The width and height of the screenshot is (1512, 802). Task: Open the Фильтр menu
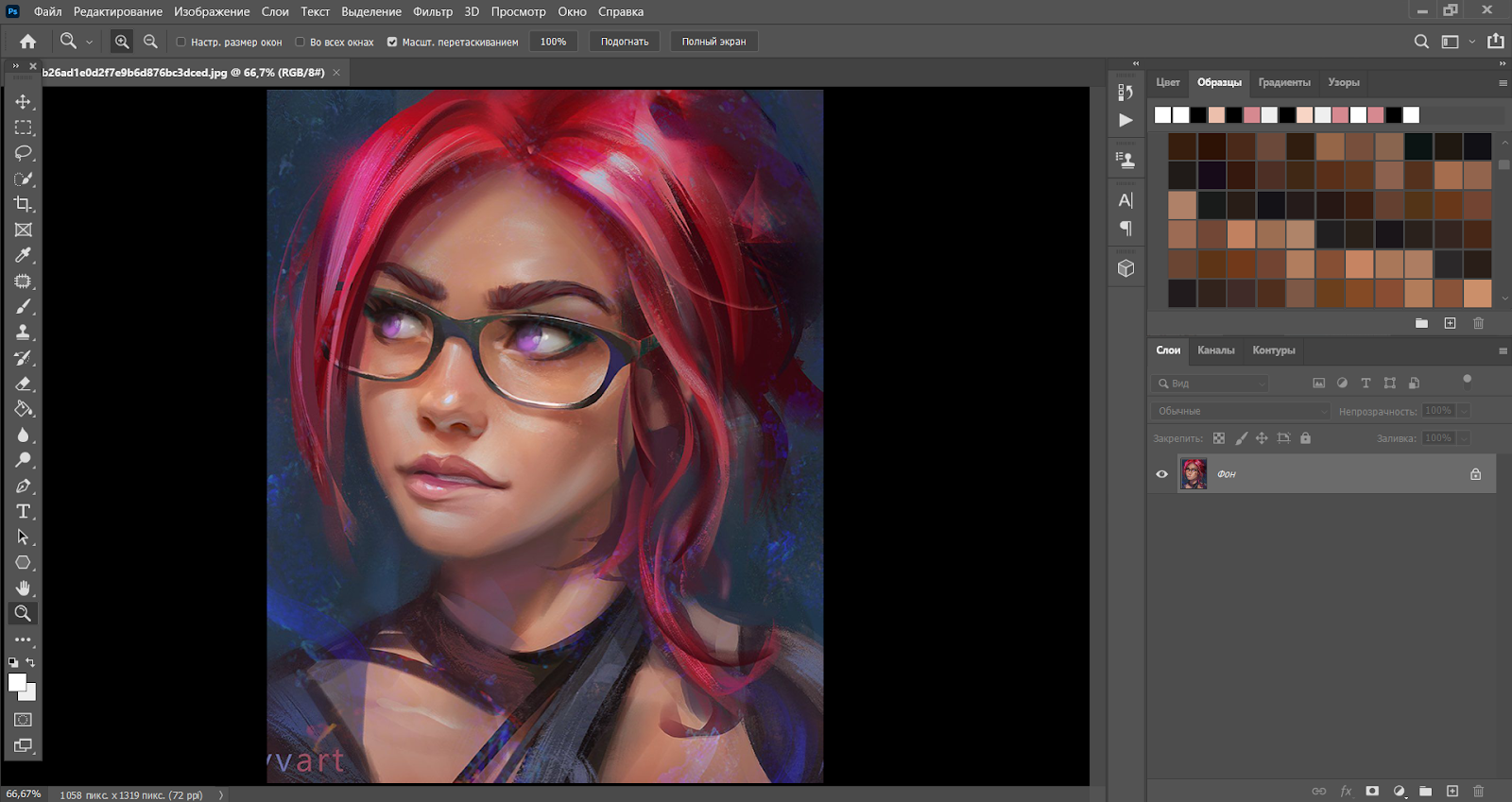433,11
